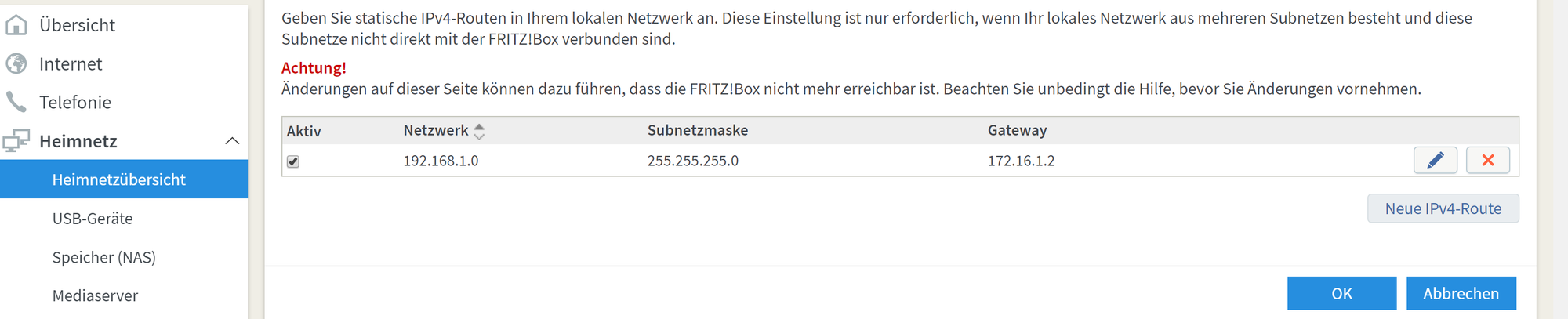The height and width of the screenshot is (319, 1568).
Task: Click the Neue IPv4-Route button
Action: 1443,208
